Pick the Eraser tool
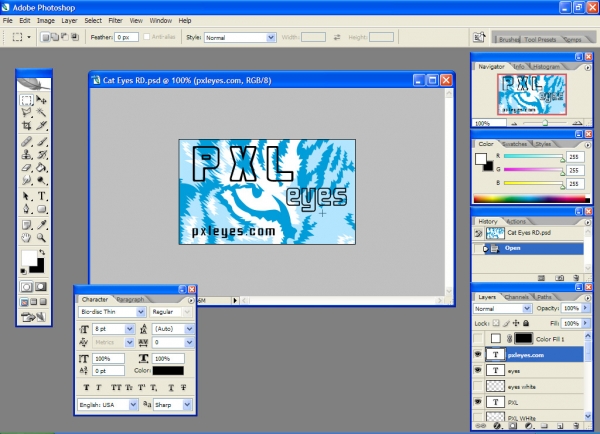Viewport: 600px width, 434px height. click(26, 168)
